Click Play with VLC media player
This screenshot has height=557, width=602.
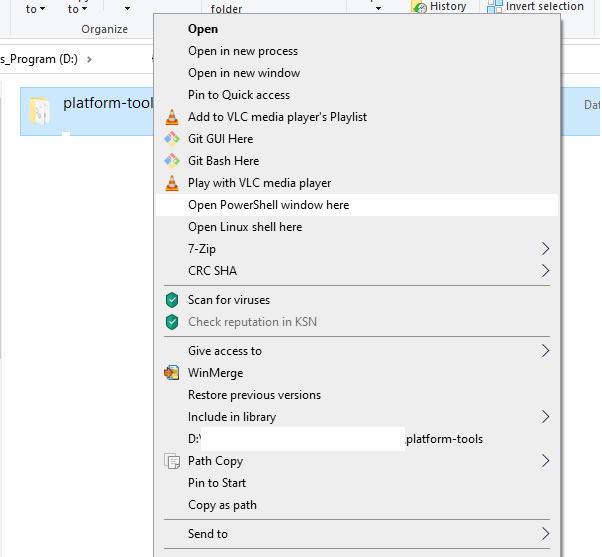[x=357, y=183]
